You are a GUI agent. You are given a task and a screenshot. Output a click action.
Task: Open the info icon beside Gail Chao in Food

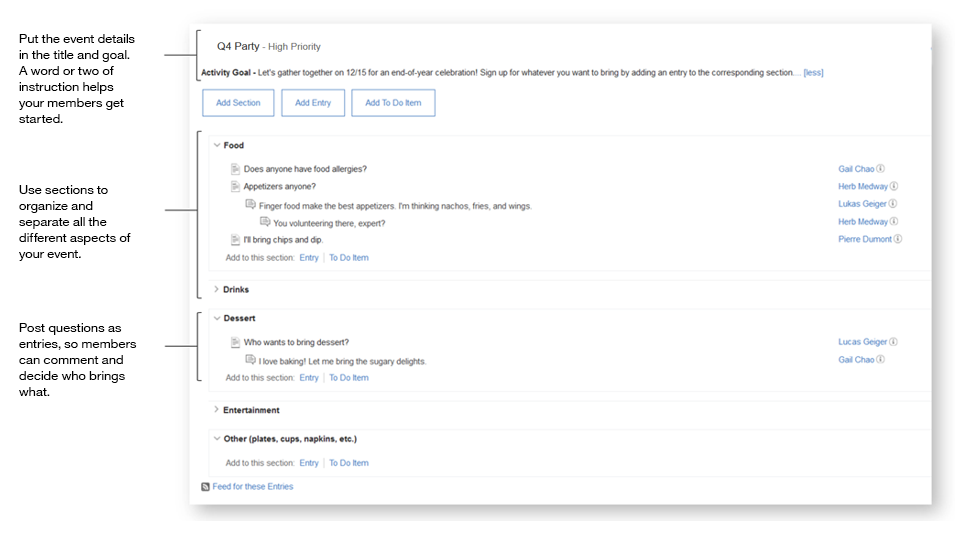[x=881, y=169]
